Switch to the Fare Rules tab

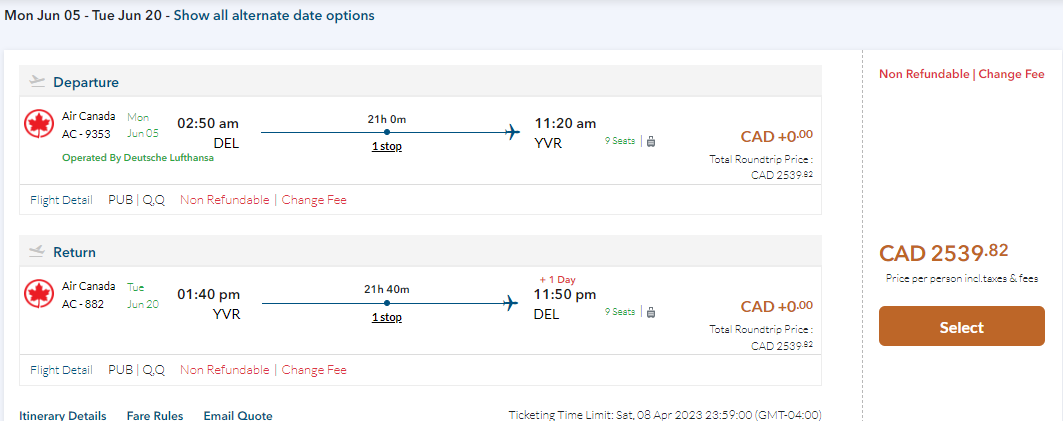point(154,415)
